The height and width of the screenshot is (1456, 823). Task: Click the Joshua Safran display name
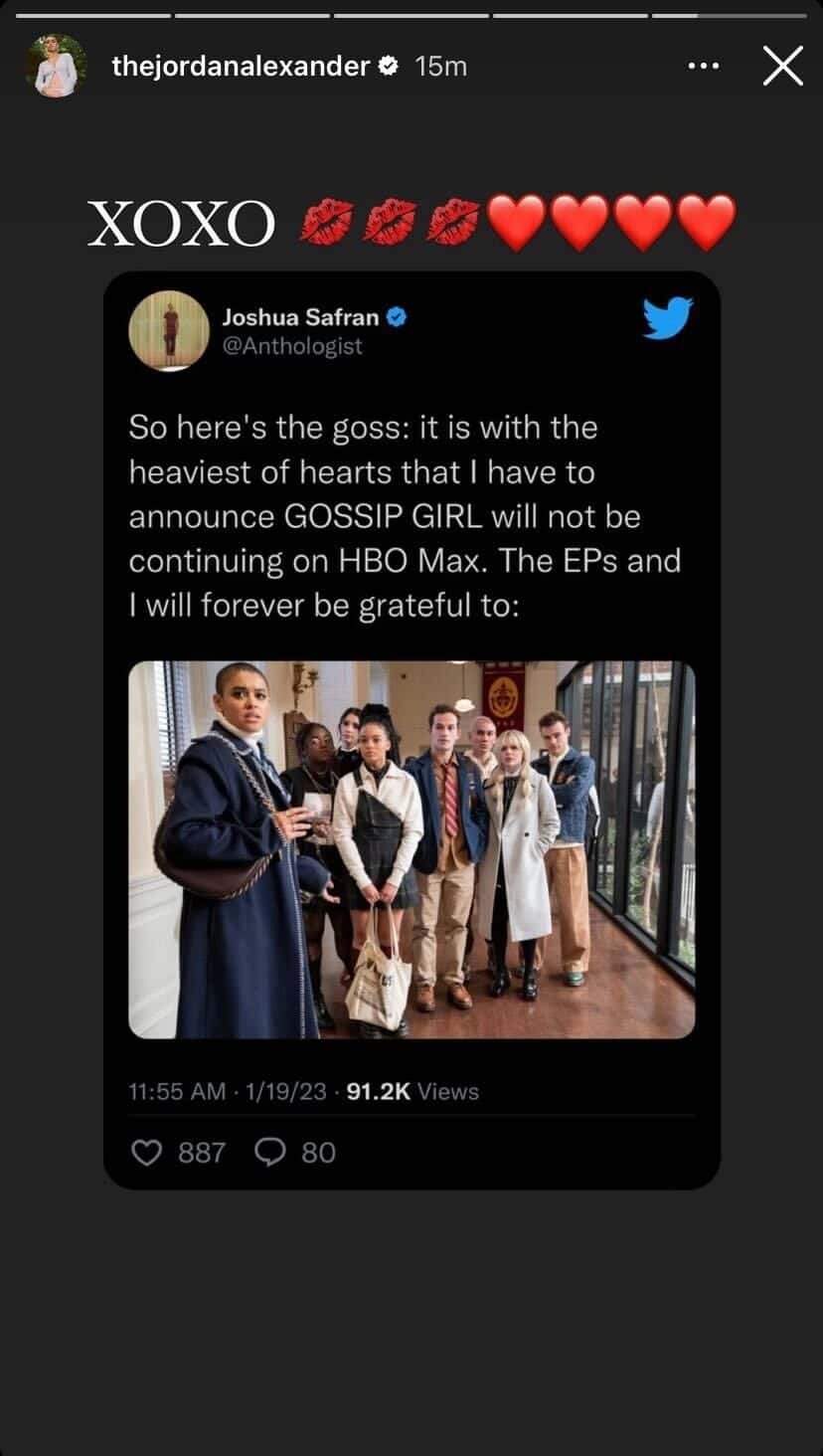[299, 317]
